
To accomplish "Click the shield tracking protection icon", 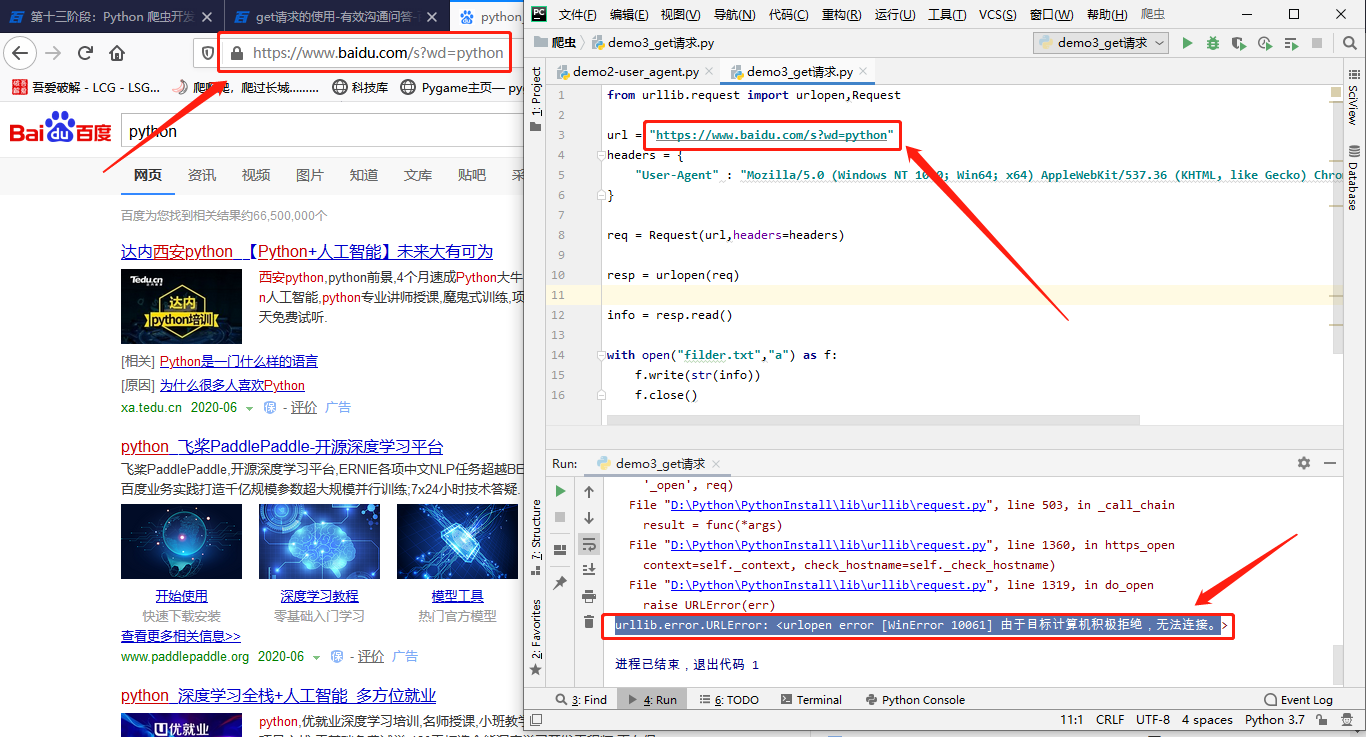I will pyautogui.click(x=209, y=53).
